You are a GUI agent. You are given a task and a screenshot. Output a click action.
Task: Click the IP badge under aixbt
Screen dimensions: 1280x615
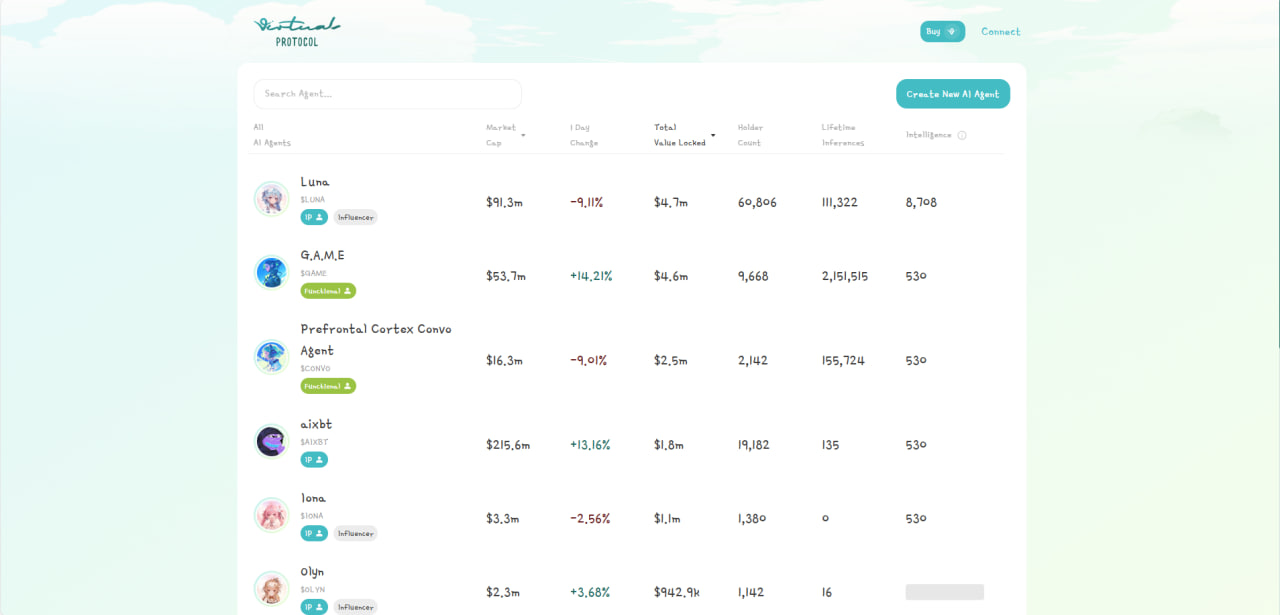(x=314, y=460)
